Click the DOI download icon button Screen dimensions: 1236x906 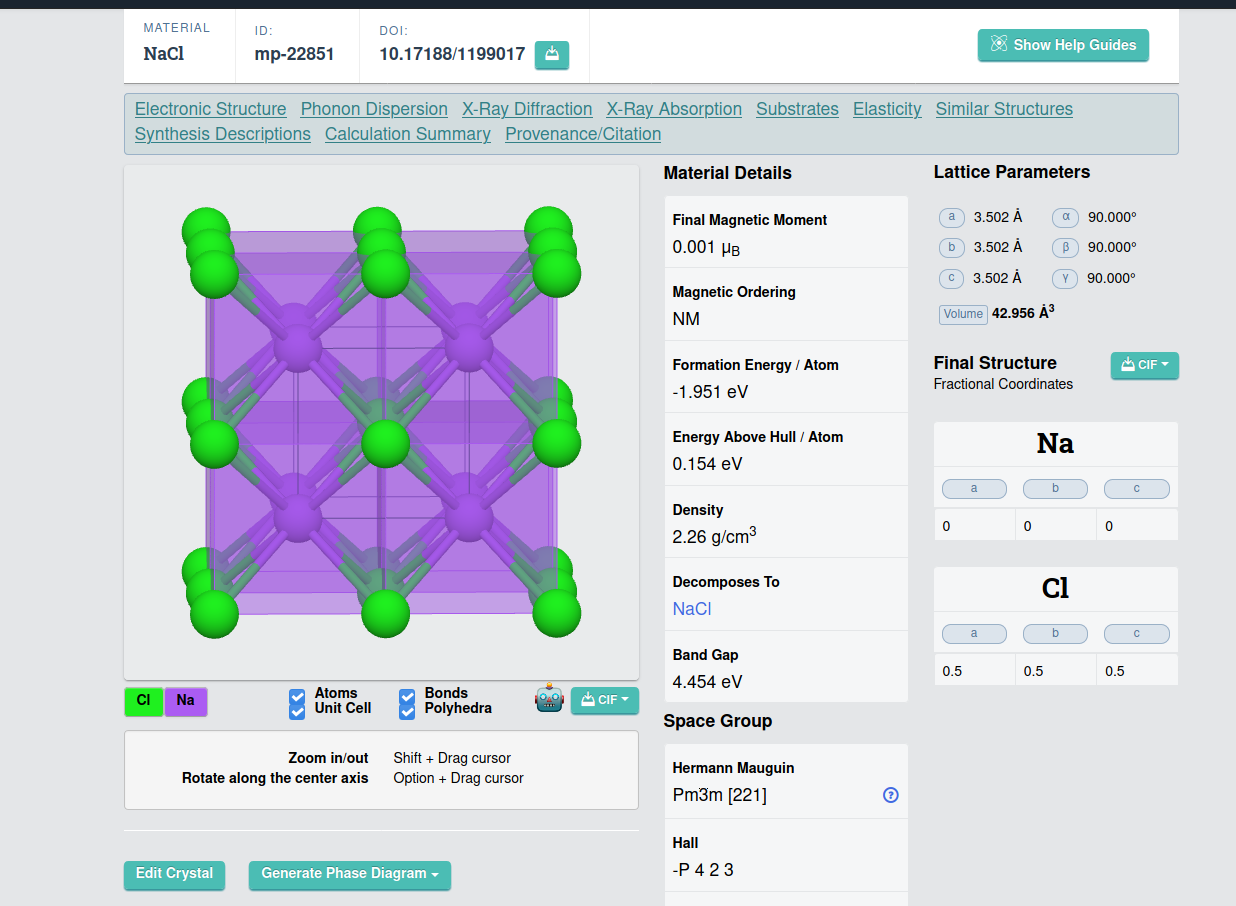click(552, 55)
